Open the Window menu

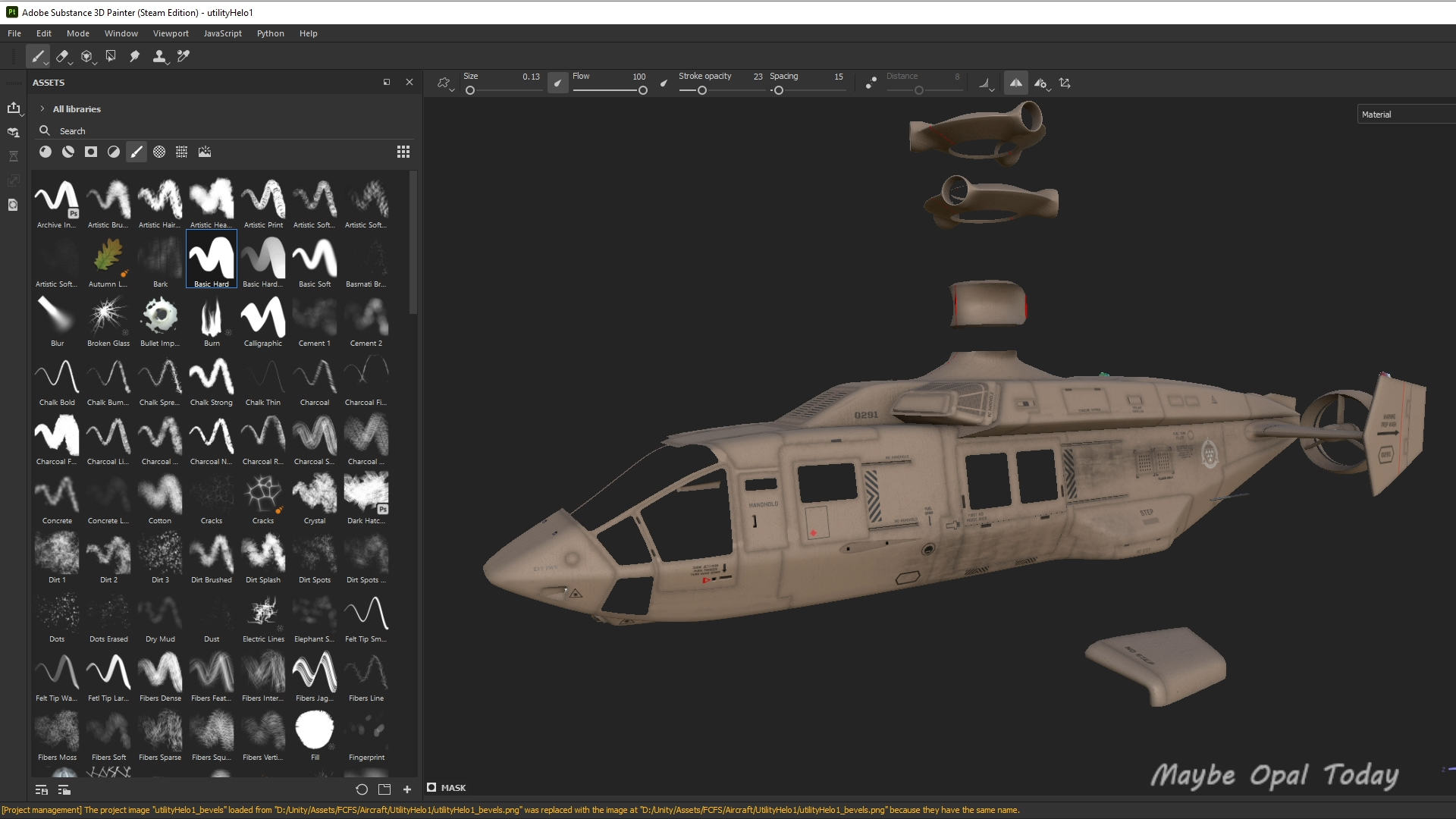point(121,33)
